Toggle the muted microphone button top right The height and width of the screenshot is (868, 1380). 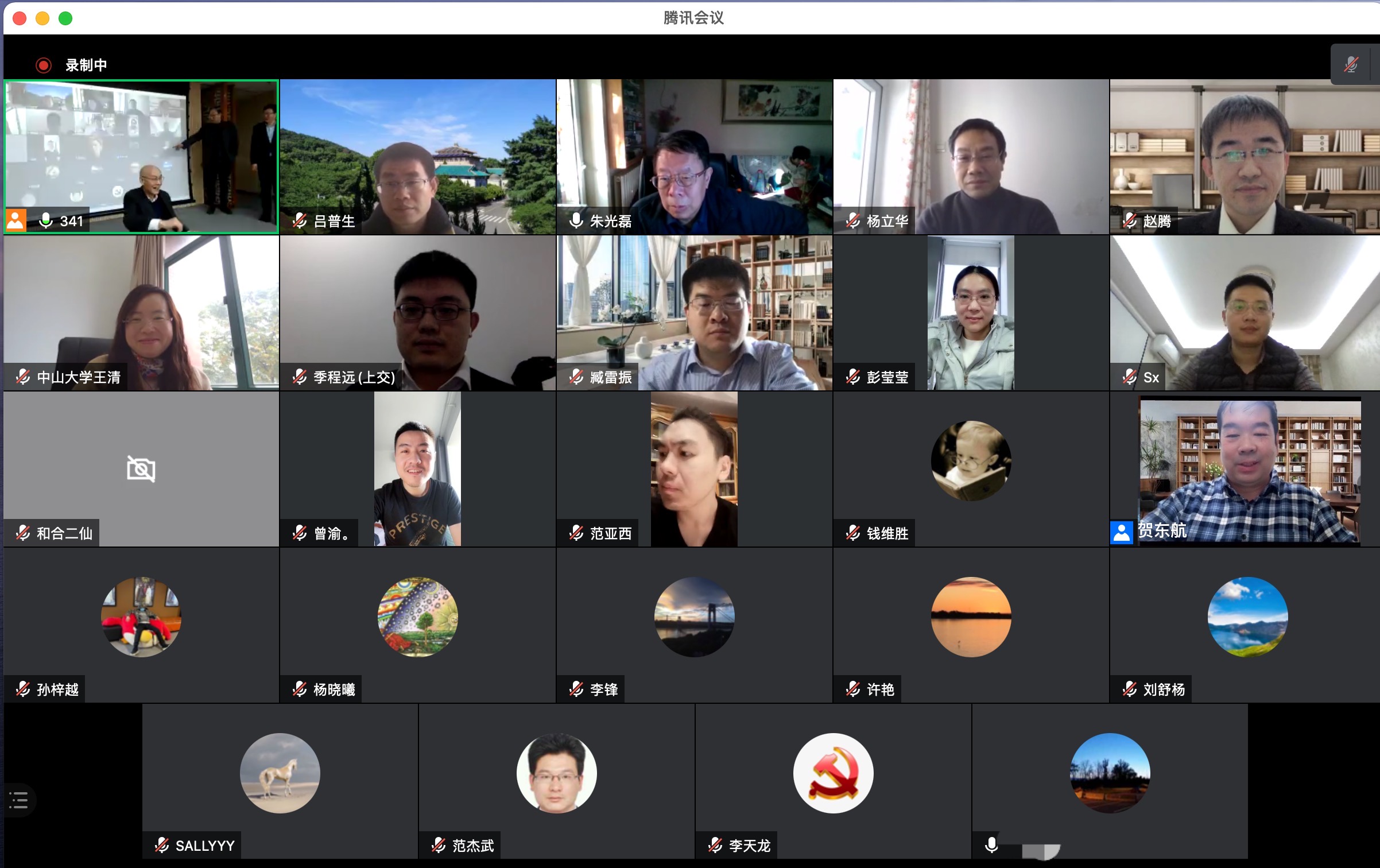[x=1351, y=64]
